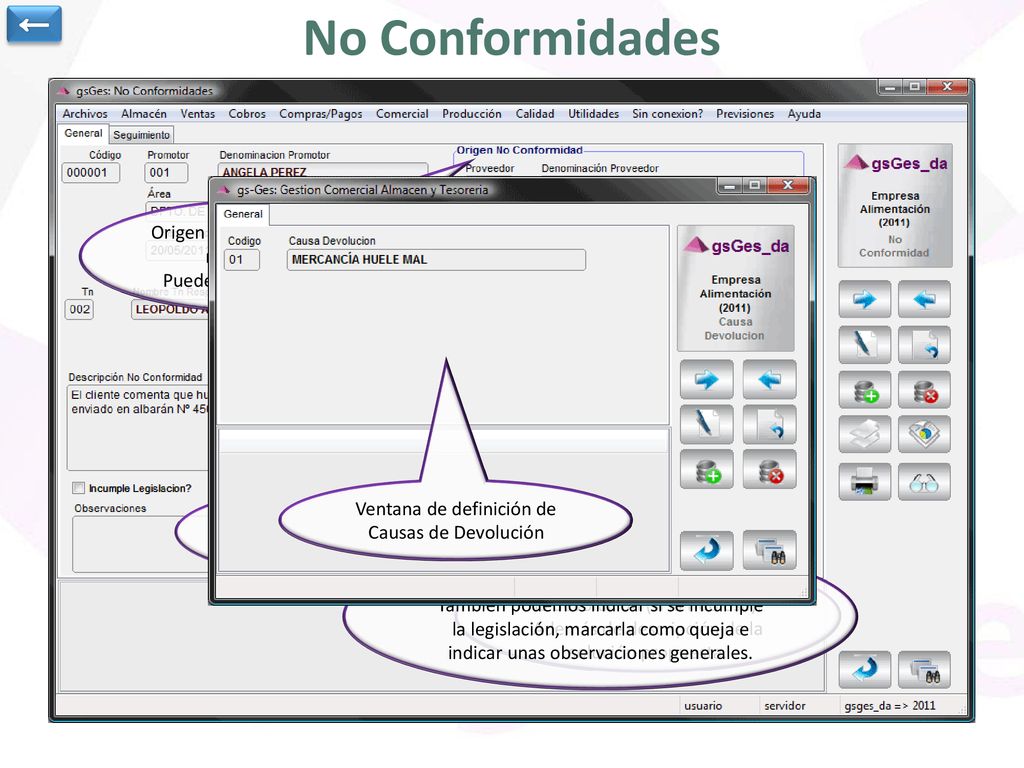The height and width of the screenshot is (768, 1024).
Task: Delete database record in No Conformidades window
Action: (x=924, y=390)
